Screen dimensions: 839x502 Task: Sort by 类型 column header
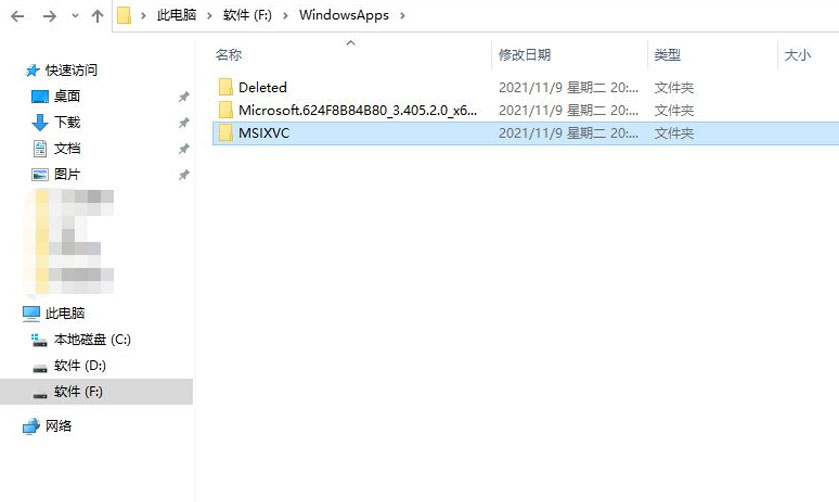[x=667, y=55]
